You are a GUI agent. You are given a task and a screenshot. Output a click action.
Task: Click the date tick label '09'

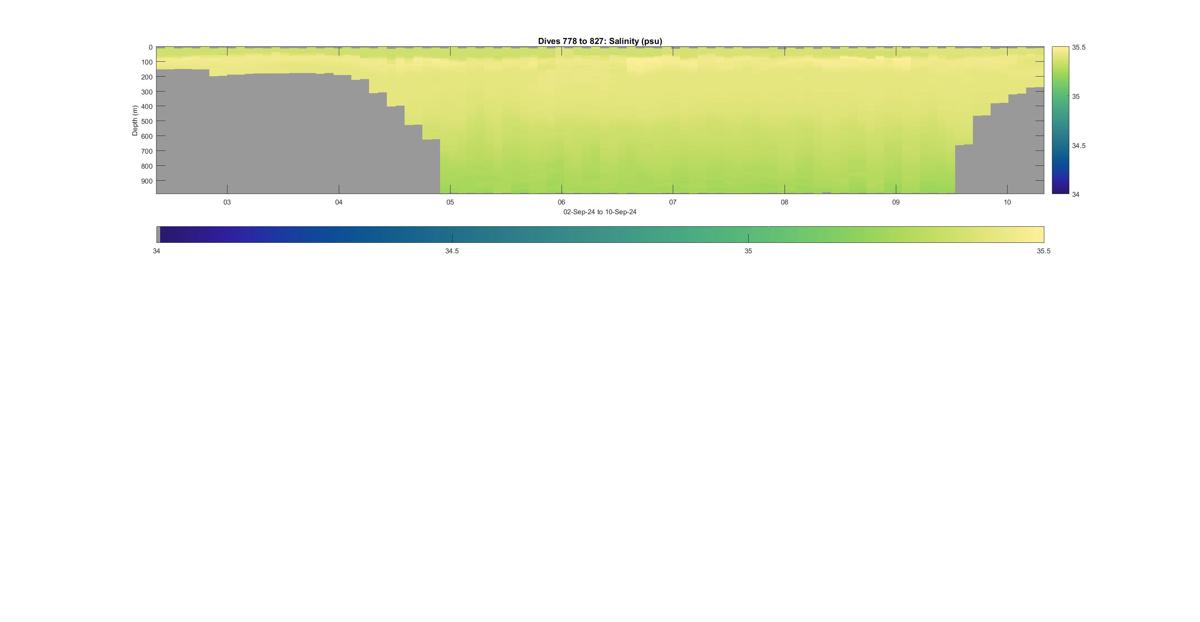tap(896, 202)
